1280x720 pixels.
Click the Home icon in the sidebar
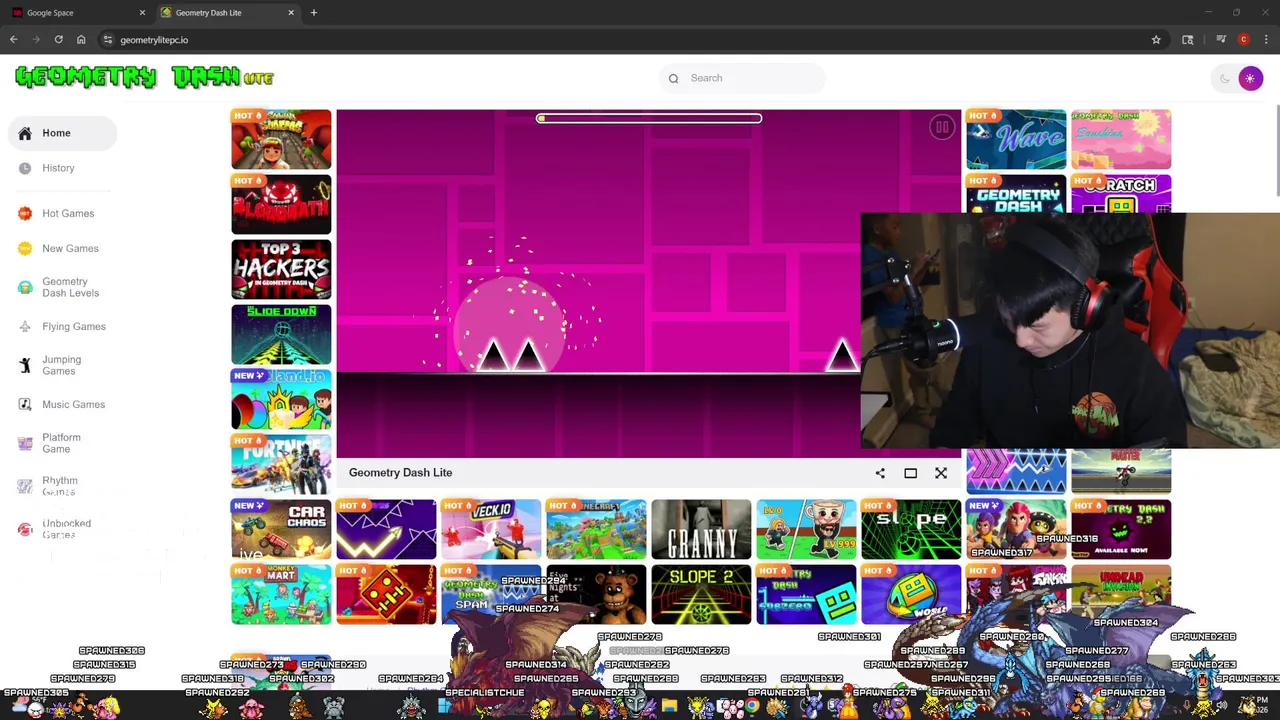pyautogui.click(x=25, y=133)
